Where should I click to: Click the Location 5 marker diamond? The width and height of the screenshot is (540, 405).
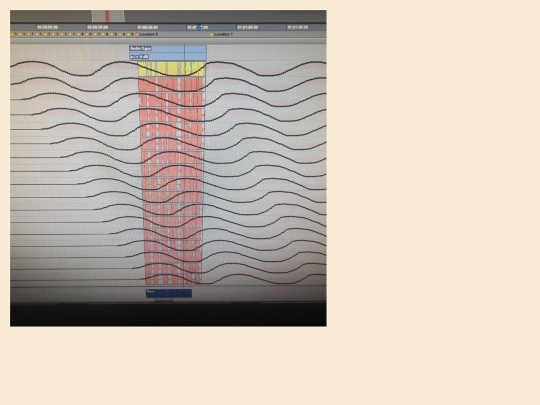pyautogui.click(x=137, y=34)
